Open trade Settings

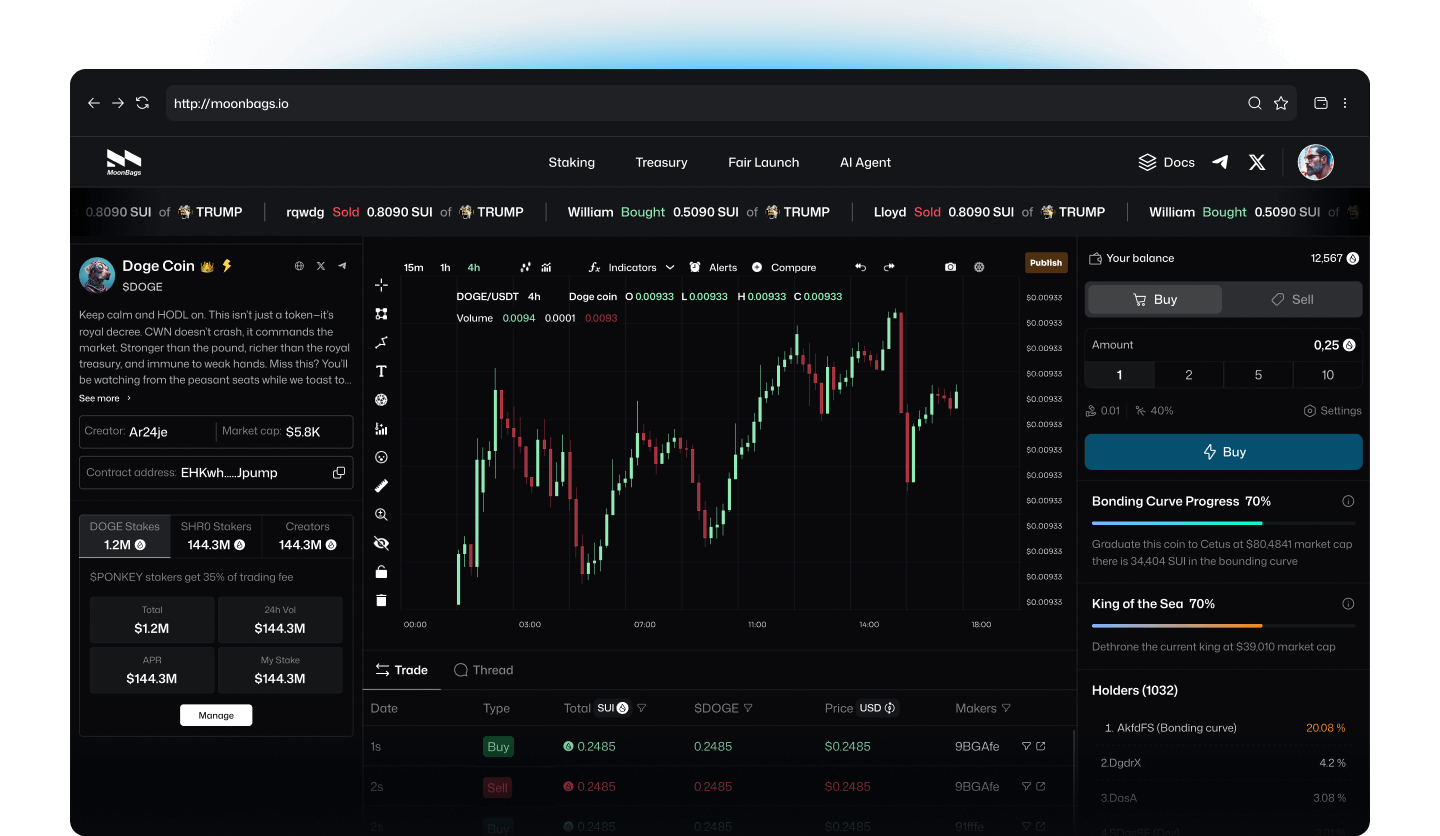coord(1332,411)
